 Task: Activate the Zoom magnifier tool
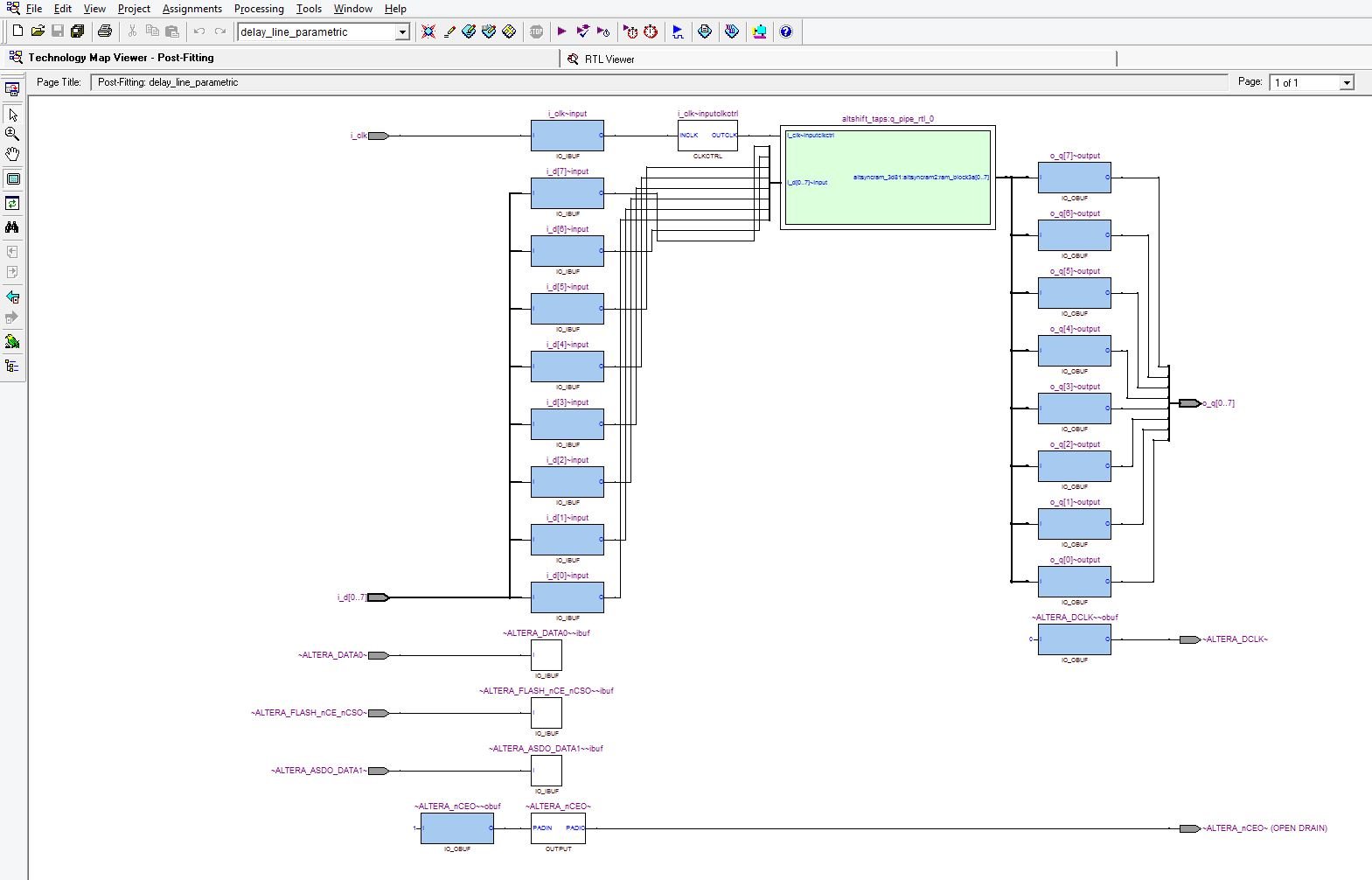12,134
